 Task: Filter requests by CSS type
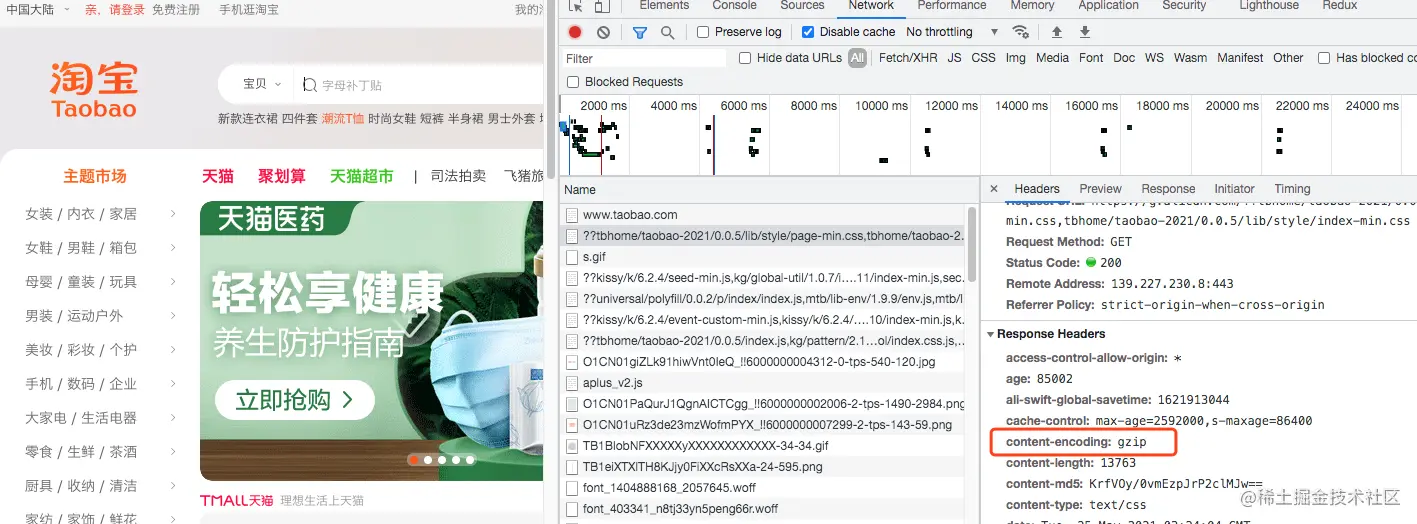[983, 58]
